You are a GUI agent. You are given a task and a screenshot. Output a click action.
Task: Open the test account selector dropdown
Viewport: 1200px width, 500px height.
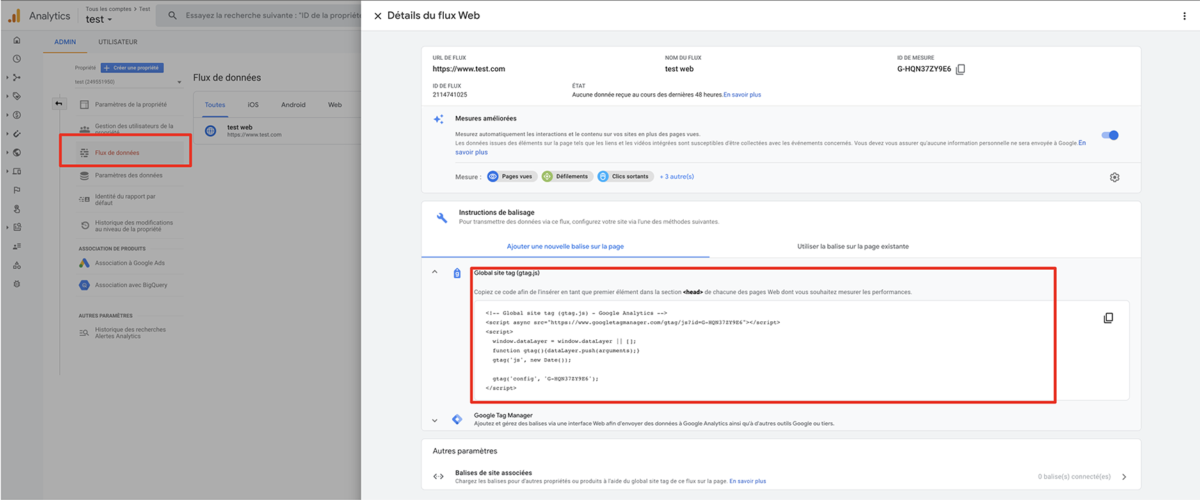(x=99, y=20)
